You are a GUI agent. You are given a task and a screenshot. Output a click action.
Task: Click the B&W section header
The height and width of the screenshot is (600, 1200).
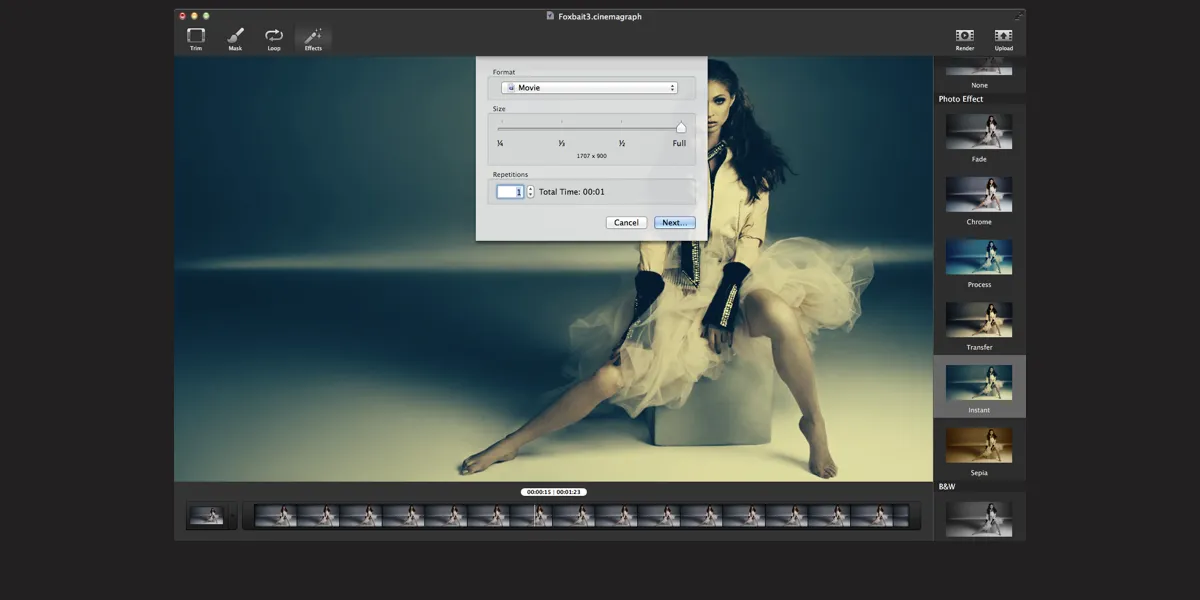tap(947, 487)
